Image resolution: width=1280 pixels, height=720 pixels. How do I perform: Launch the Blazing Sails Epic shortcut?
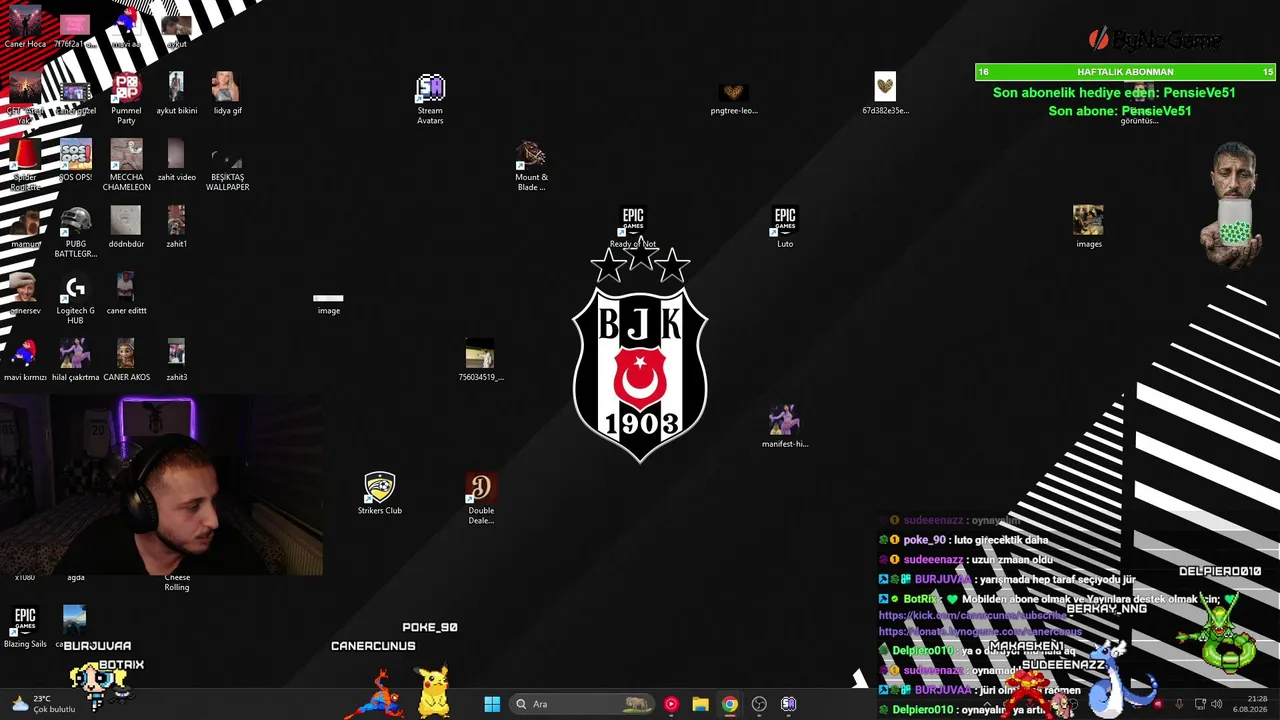click(x=25, y=628)
